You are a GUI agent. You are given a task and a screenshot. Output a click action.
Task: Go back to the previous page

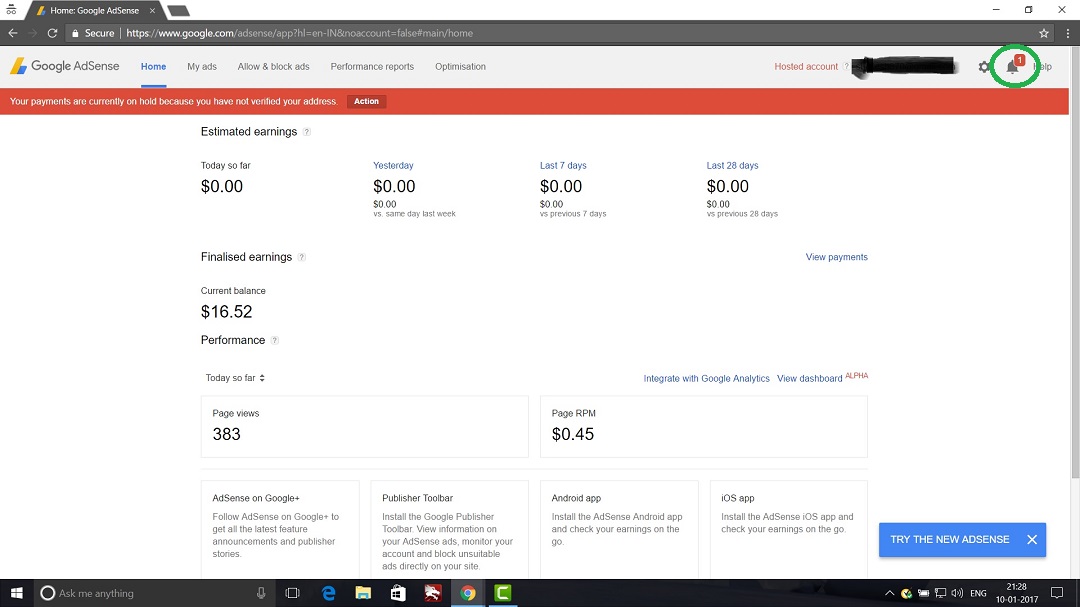click(13, 33)
